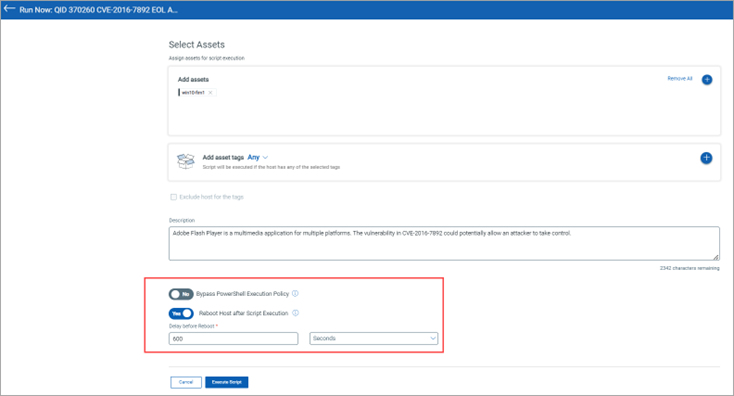Toggle Reboot Host after Script Execution switch
Image resolution: width=734 pixels, height=396 pixels.
pyautogui.click(x=181, y=313)
